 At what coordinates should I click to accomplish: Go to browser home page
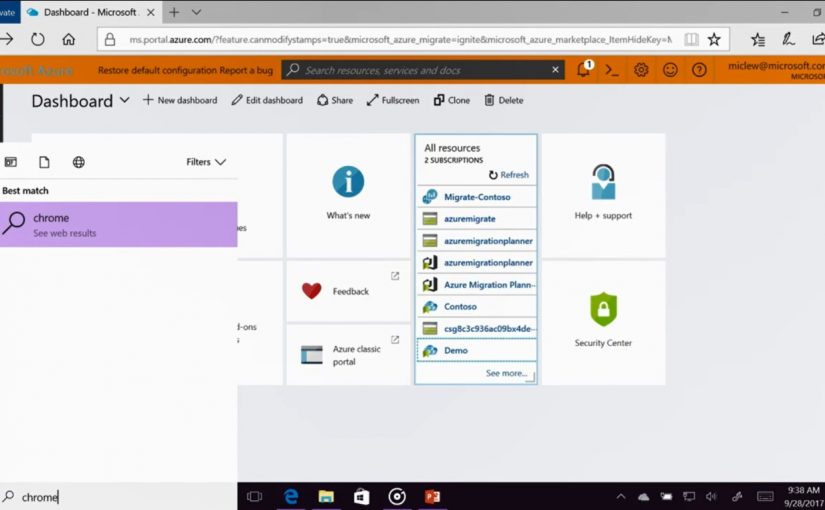68,39
